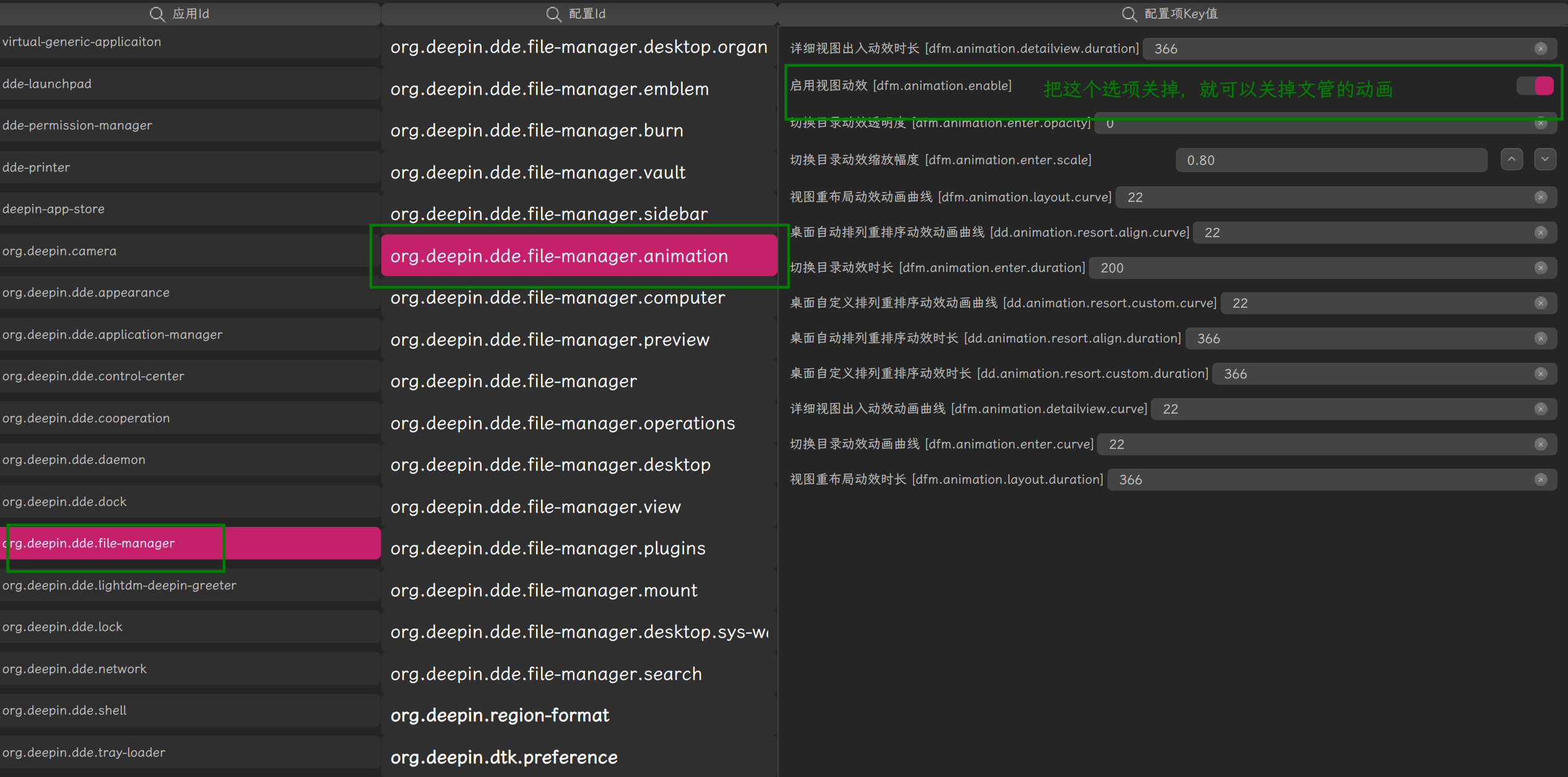Toggle the dfm.animation.enable switch off
Screen dimensions: 1568x777
1535,85
